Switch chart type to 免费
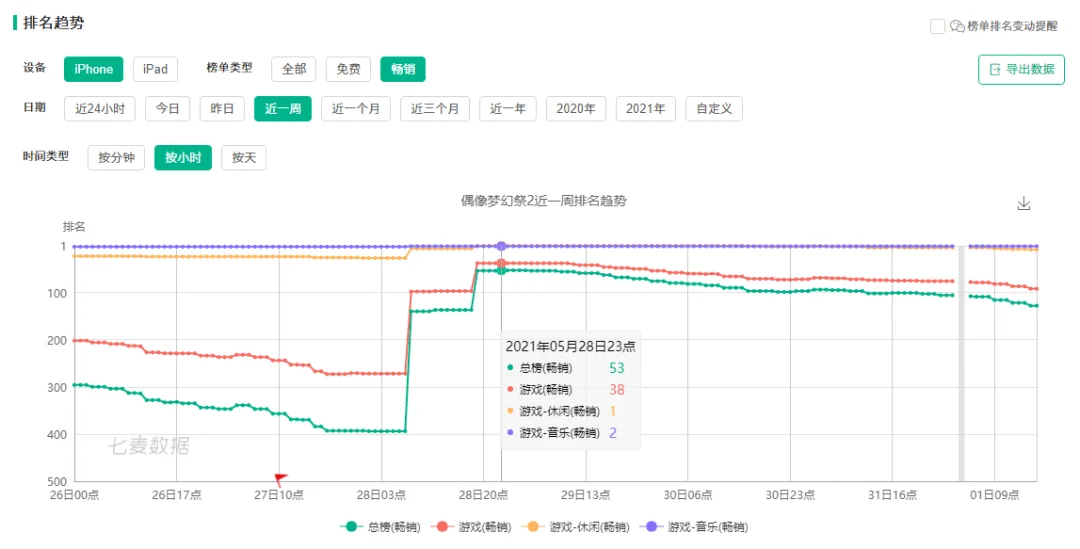1080x549 pixels. (x=348, y=69)
